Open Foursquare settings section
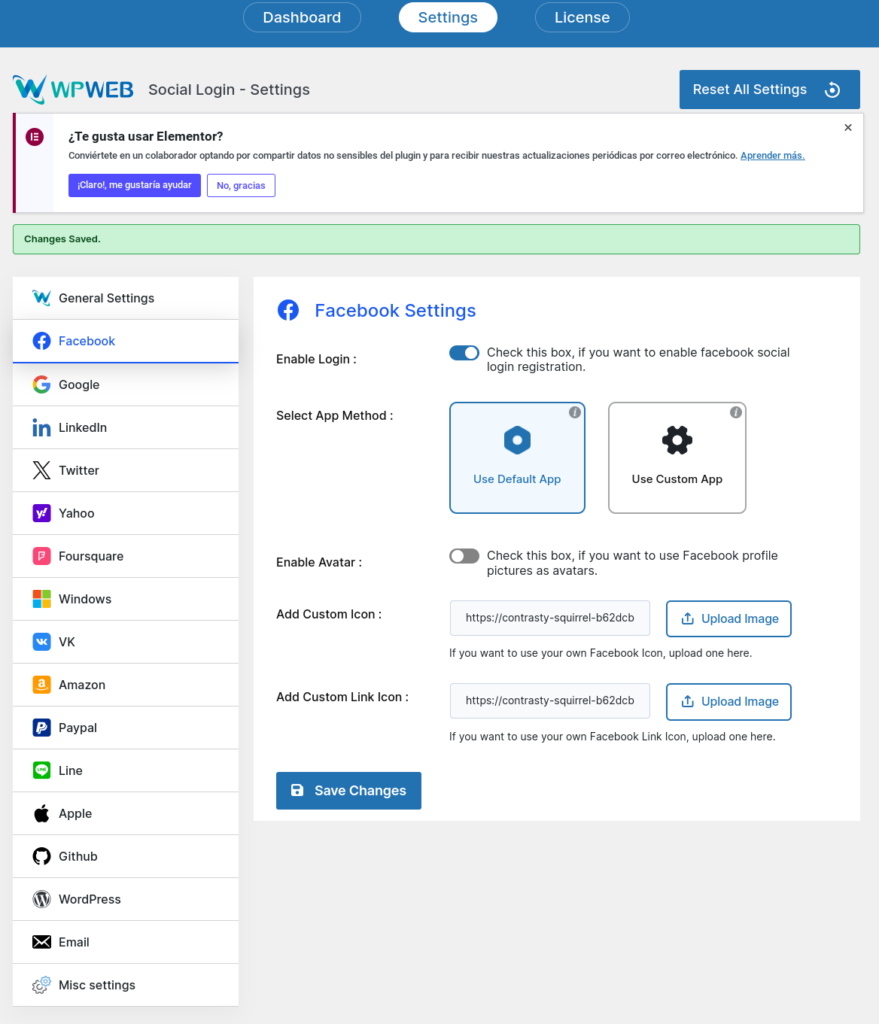 pos(125,556)
